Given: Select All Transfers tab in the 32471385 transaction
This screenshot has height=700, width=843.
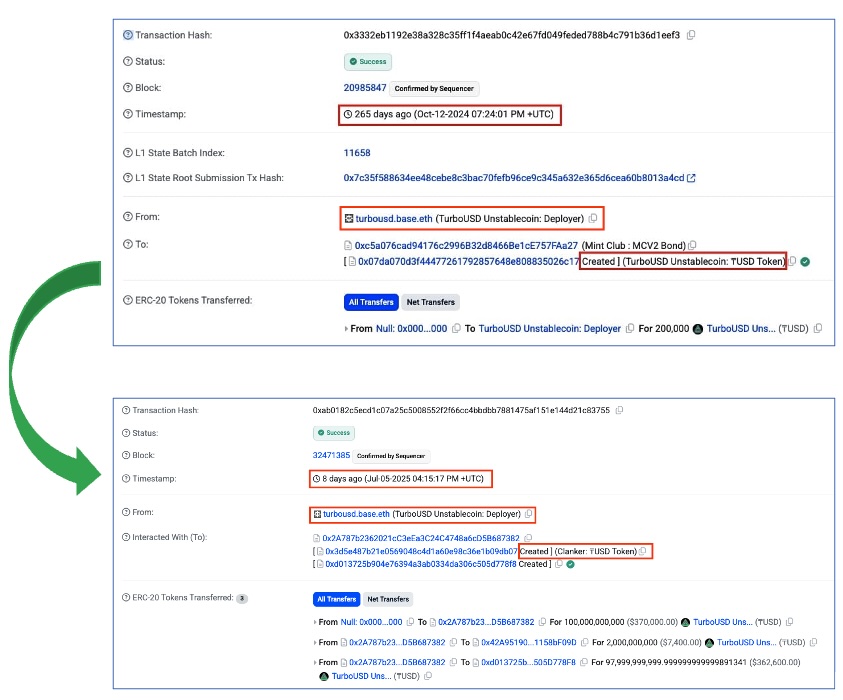Looking at the screenshot, I should coord(336,599).
